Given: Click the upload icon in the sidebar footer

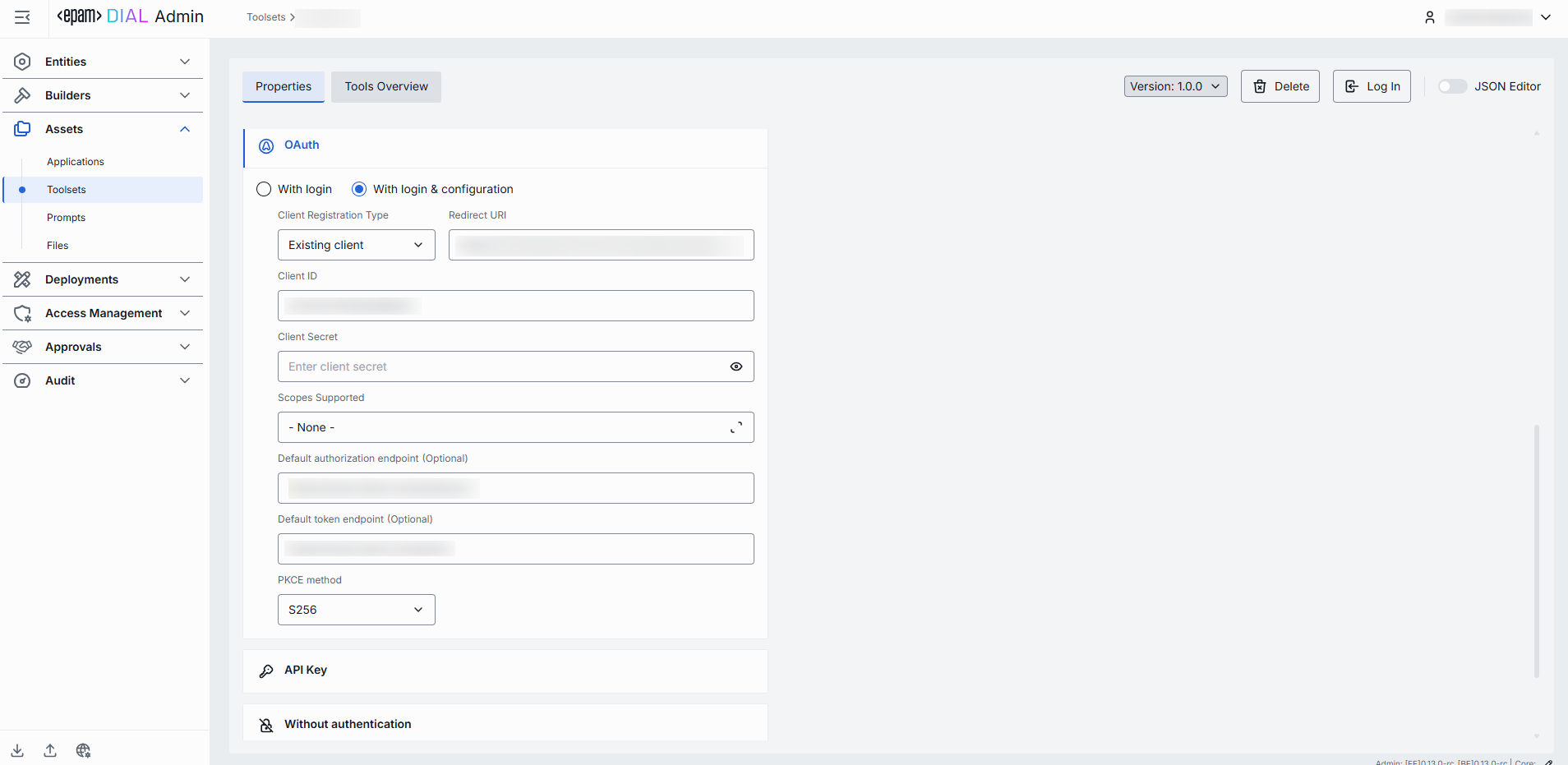Looking at the screenshot, I should coord(50,750).
